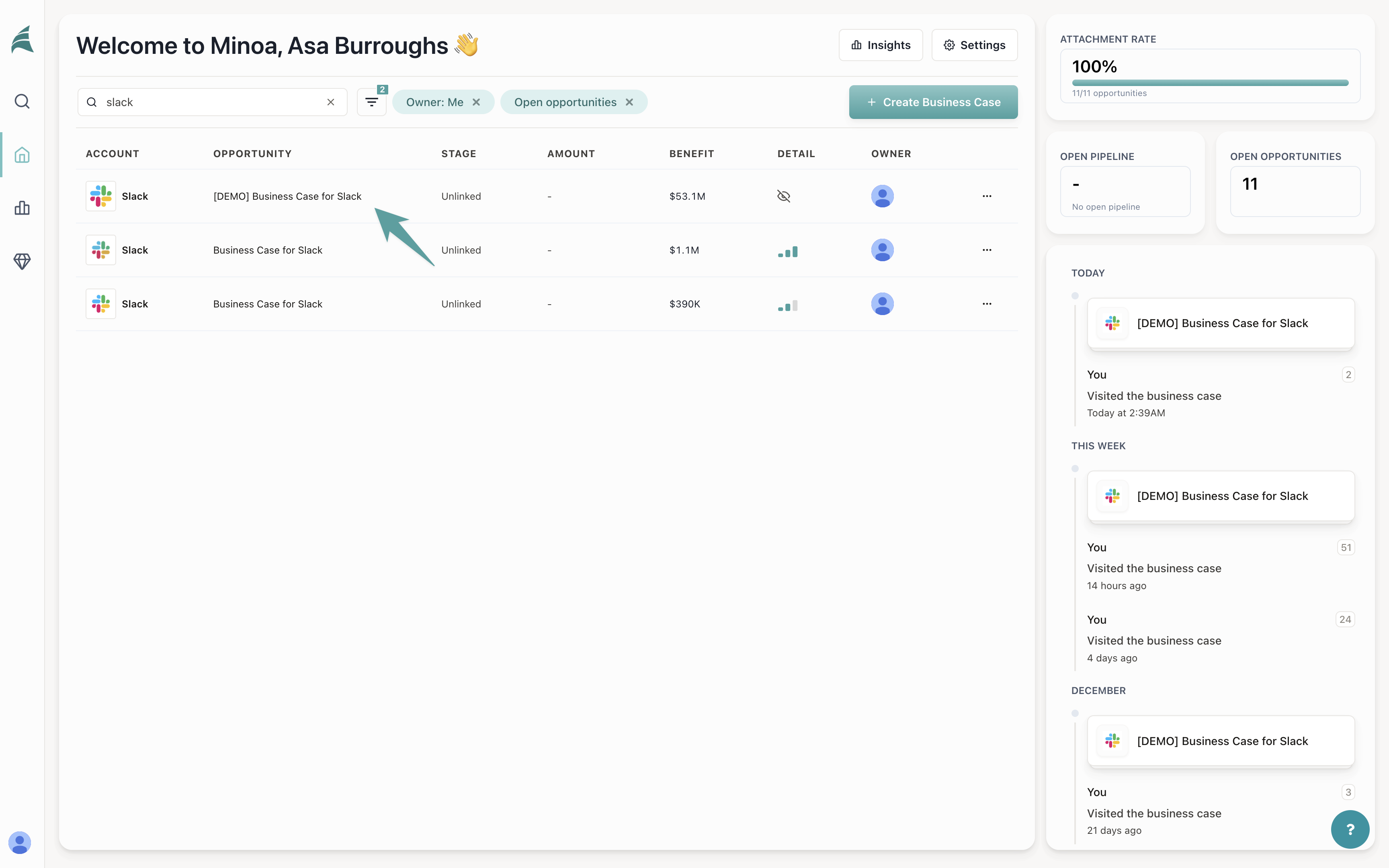Open the search icon in sidebar

tap(22, 102)
